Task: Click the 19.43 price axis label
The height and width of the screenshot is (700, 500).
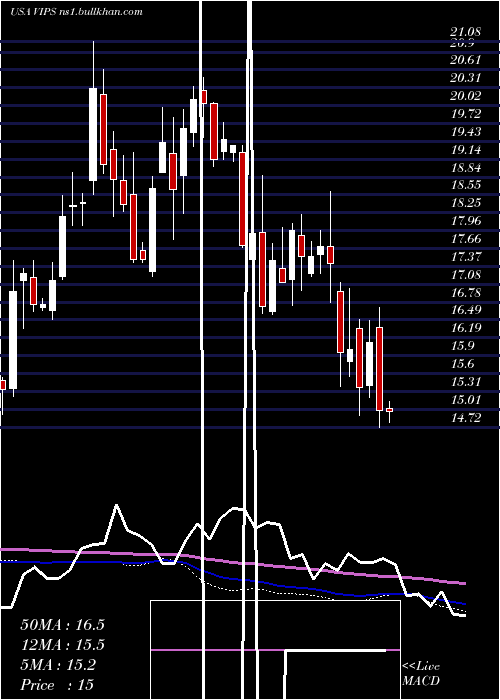Action: (x=466, y=132)
